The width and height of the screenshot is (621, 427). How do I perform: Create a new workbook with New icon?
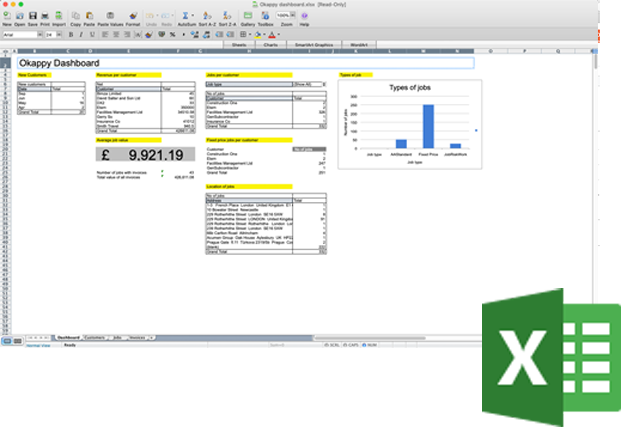(x=7, y=16)
